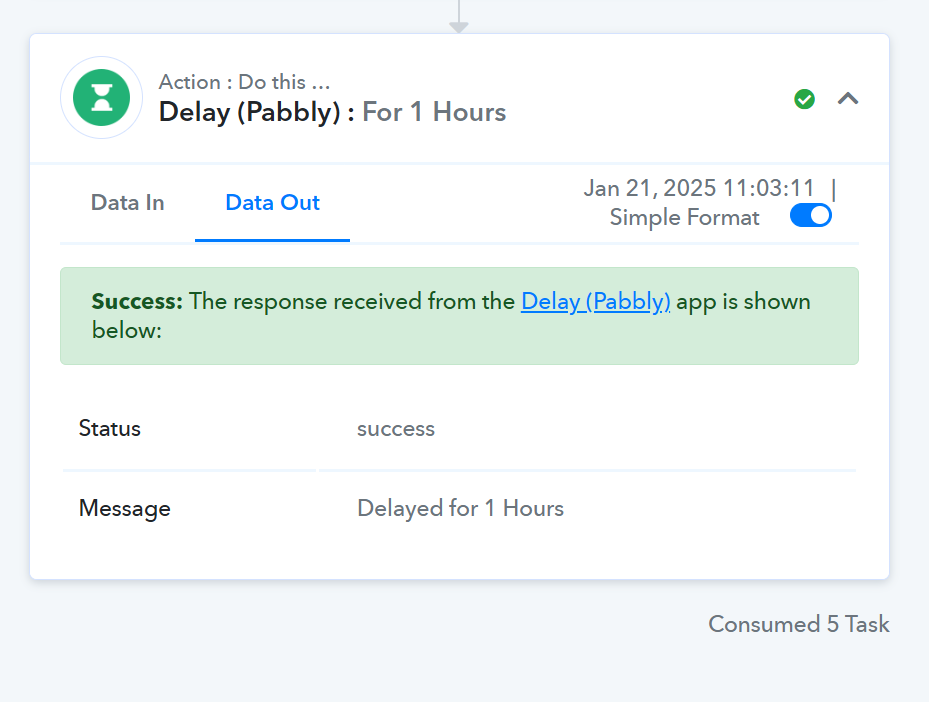Open the Delay (Pabbly) link

595,302
